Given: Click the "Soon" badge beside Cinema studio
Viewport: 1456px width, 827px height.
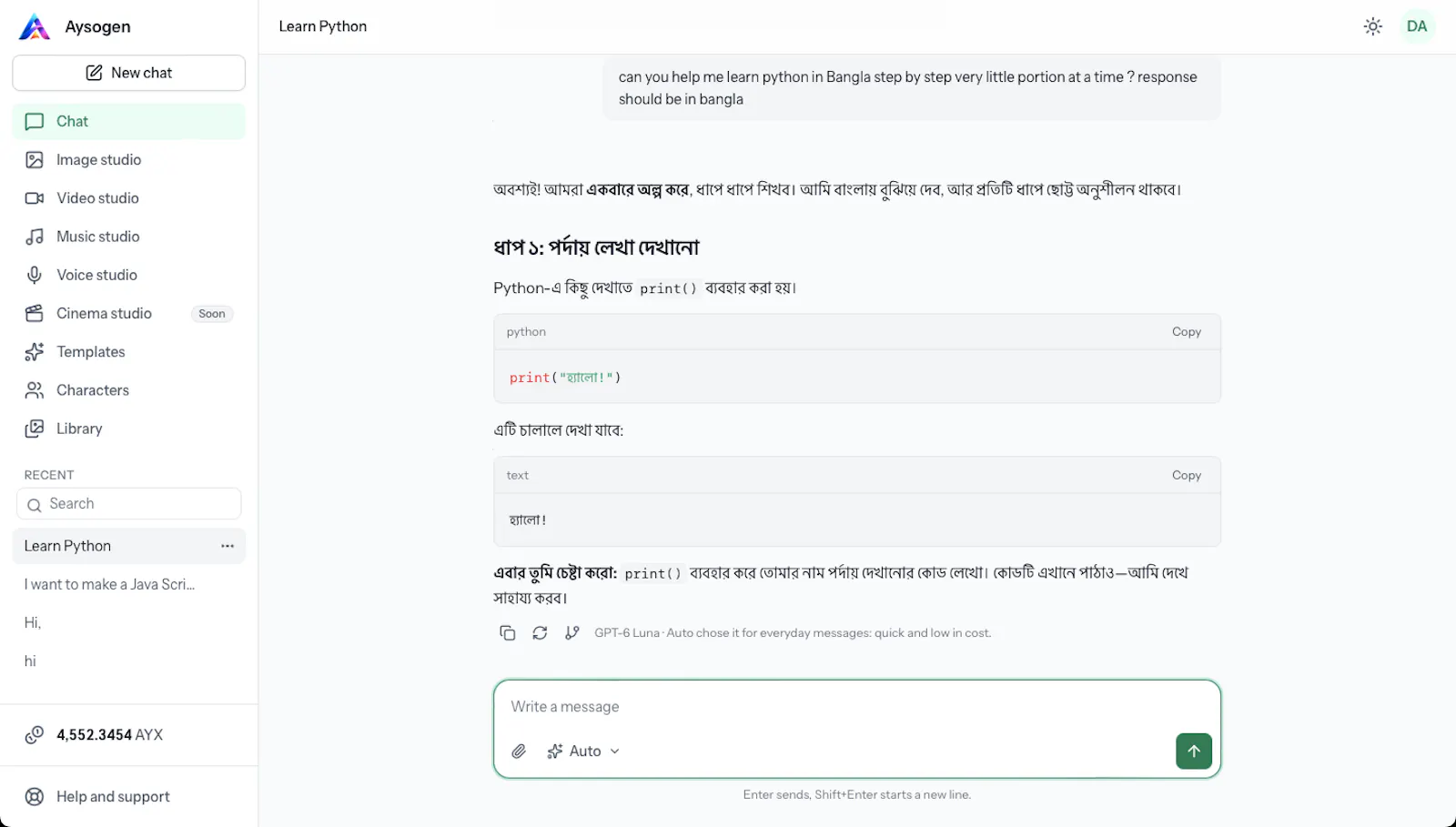Looking at the screenshot, I should 212,314.
